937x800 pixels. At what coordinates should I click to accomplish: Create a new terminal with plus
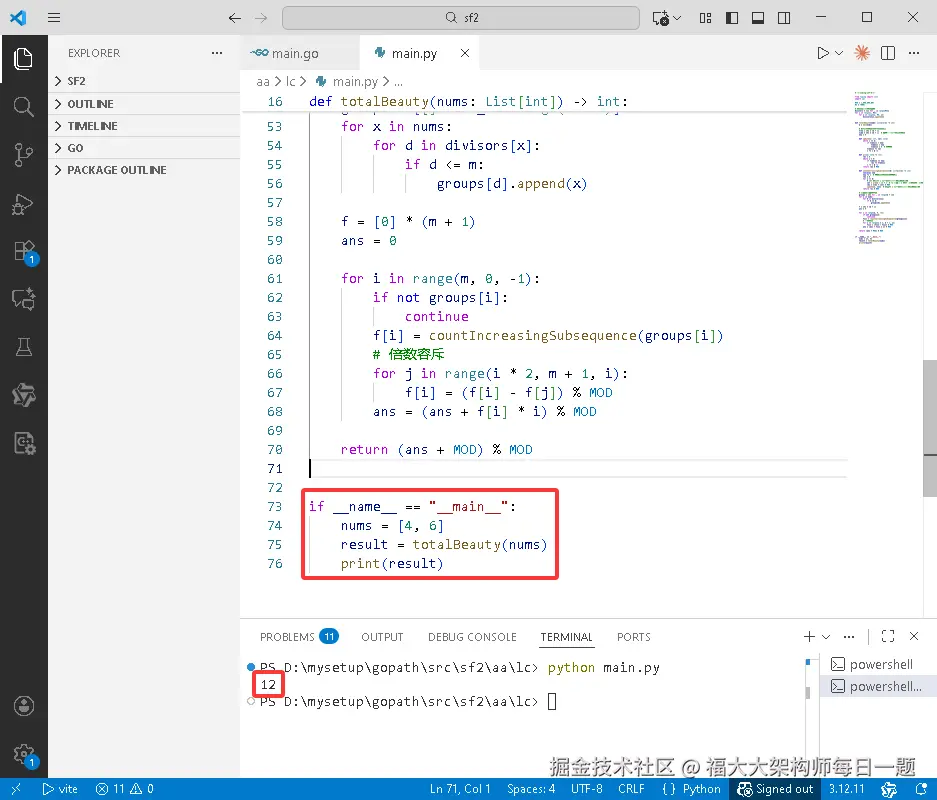tap(809, 636)
